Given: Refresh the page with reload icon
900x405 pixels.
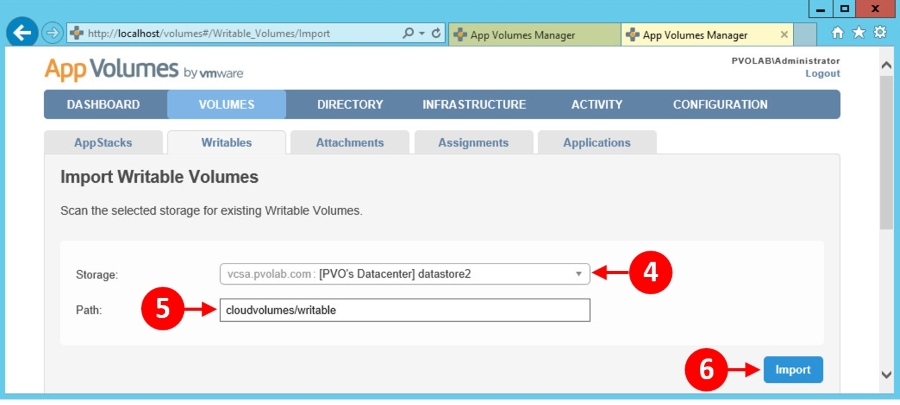Looking at the screenshot, I should [x=436, y=33].
